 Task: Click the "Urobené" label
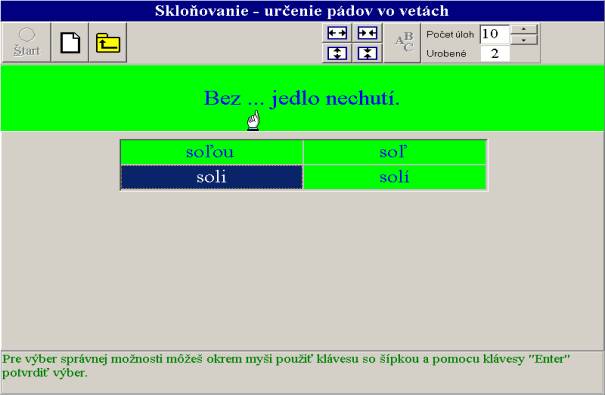[x=446, y=54]
